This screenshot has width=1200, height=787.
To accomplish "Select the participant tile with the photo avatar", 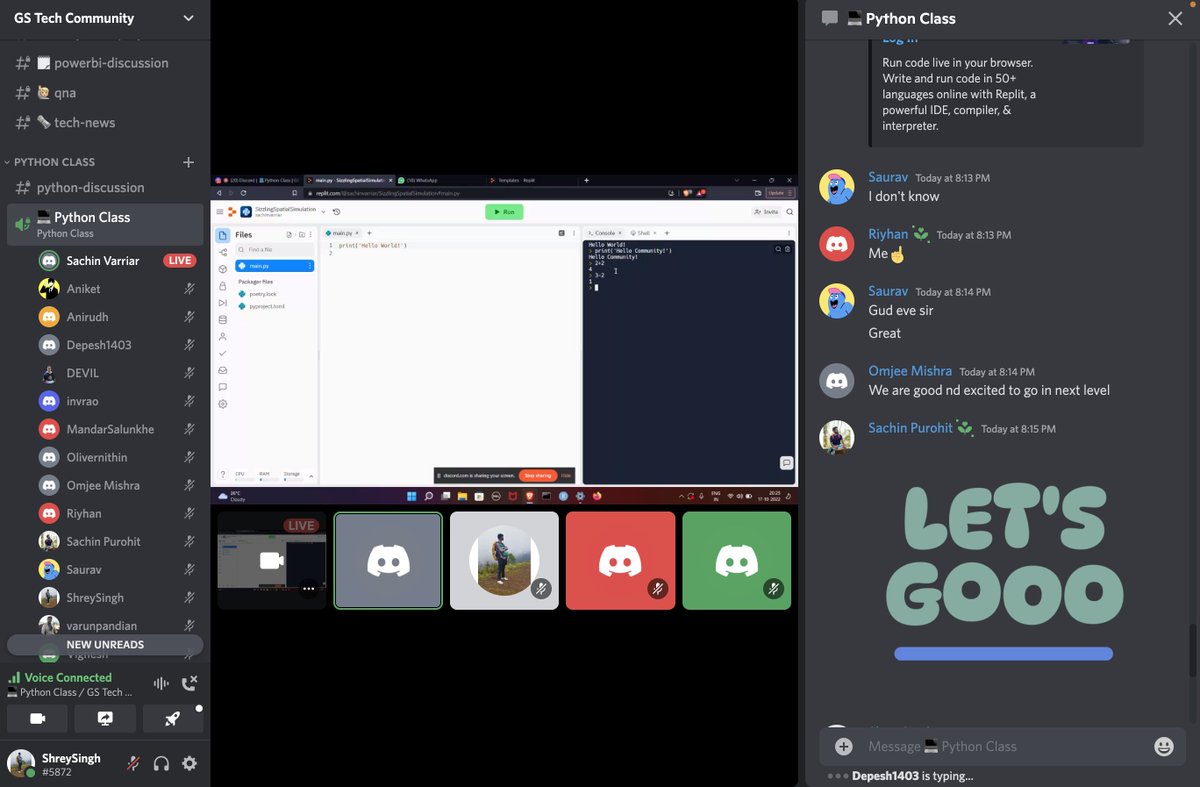I will (x=504, y=561).
